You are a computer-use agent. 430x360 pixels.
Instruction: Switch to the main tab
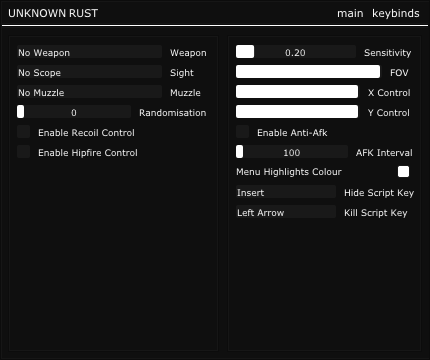click(350, 13)
